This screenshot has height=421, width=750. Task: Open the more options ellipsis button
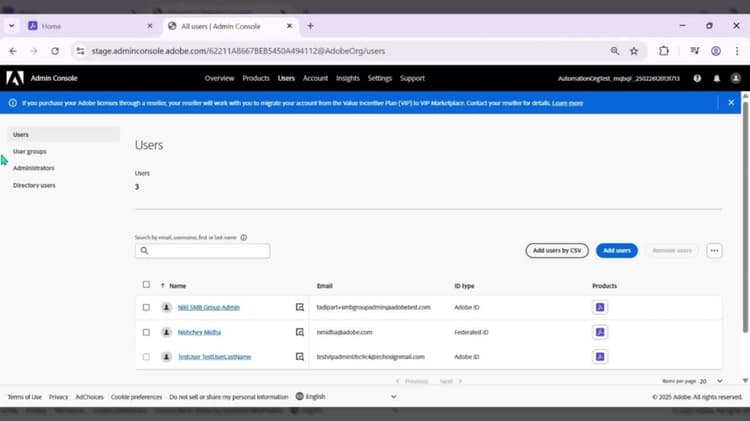tap(714, 251)
